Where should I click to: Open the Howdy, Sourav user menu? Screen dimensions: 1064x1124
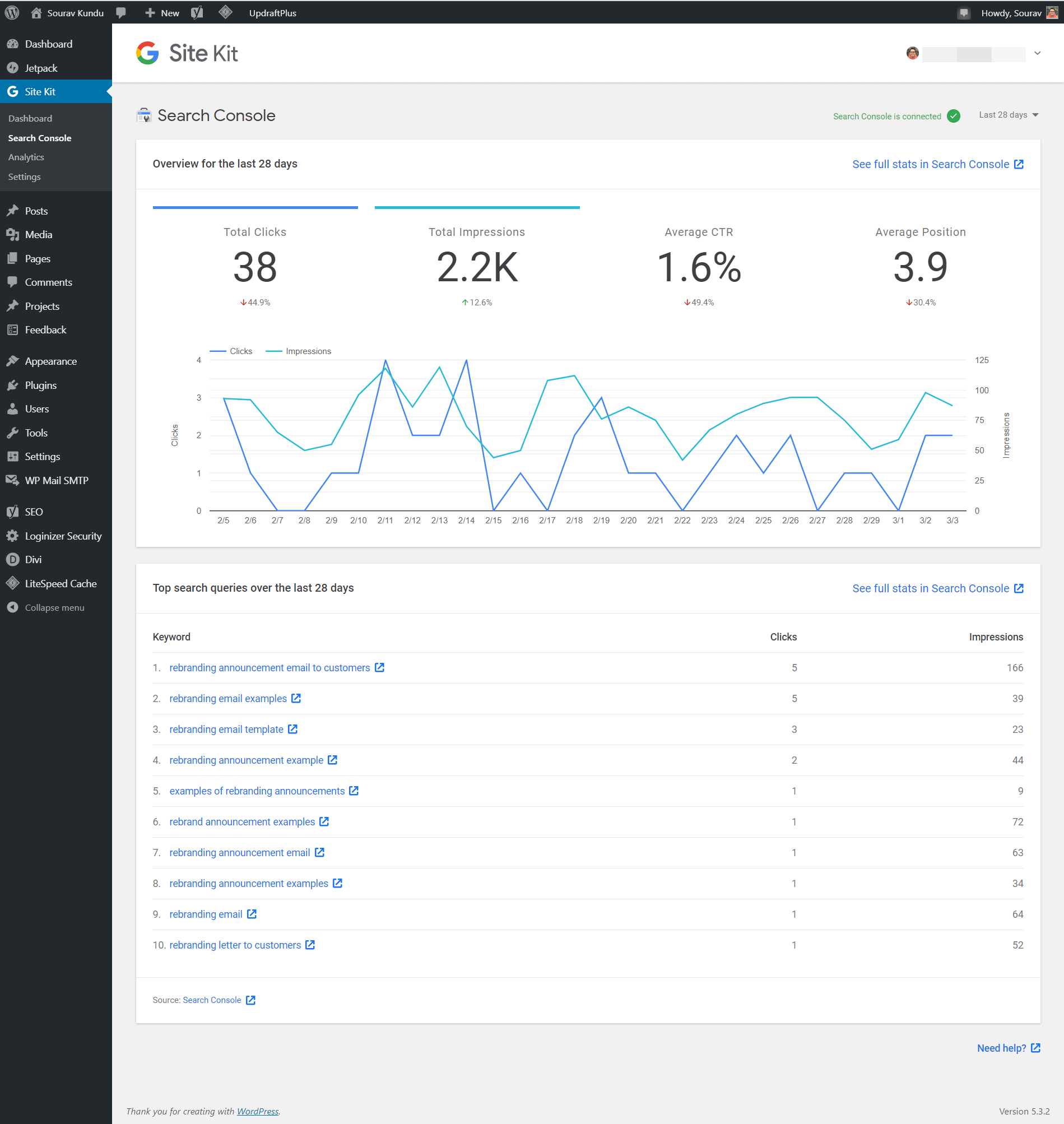click(x=1019, y=12)
